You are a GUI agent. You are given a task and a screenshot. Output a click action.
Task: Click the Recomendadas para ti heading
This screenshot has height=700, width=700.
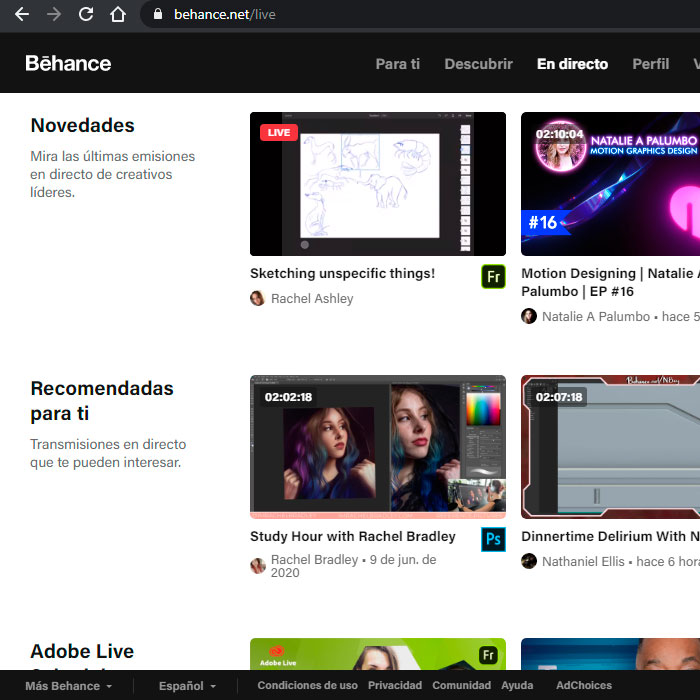102,401
